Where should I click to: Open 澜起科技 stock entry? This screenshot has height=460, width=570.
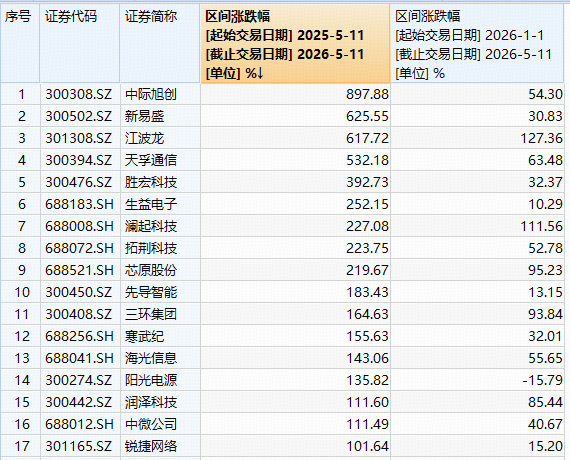(x=151, y=227)
